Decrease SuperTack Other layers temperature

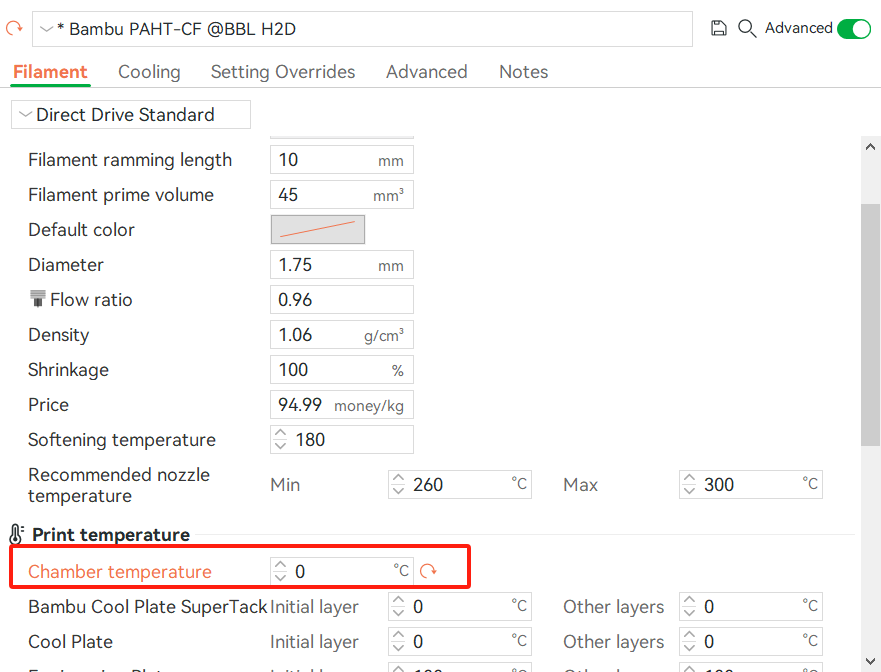(x=689, y=612)
